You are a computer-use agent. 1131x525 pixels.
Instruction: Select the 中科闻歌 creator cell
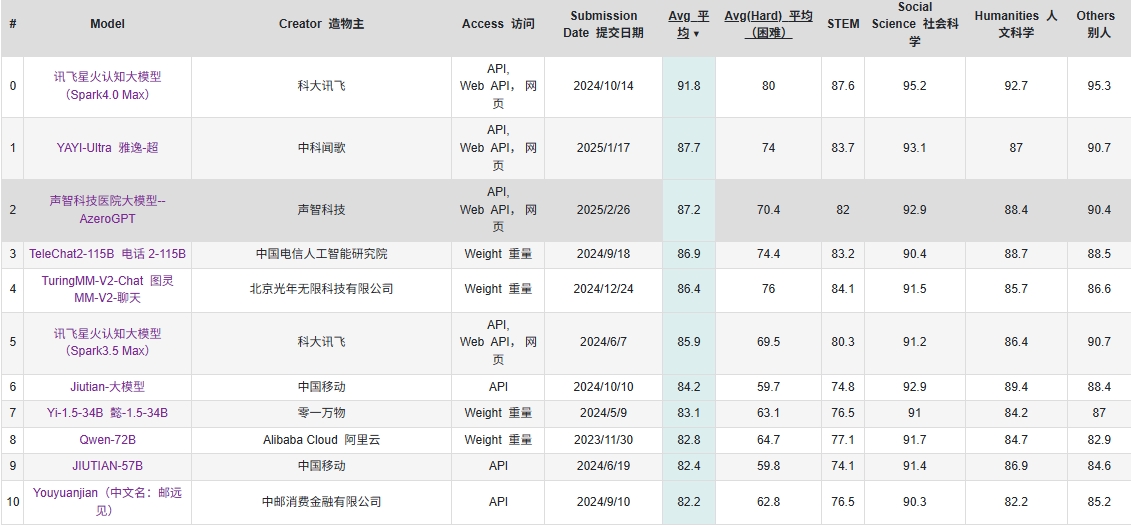[322, 148]
